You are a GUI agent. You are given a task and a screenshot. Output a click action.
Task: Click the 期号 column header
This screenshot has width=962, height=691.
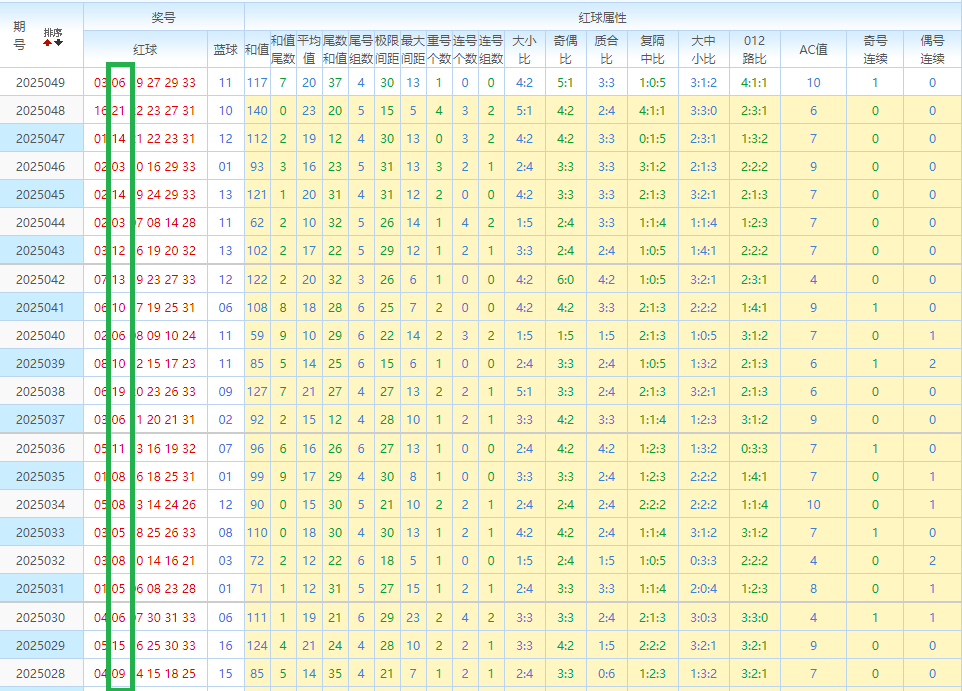19,35
